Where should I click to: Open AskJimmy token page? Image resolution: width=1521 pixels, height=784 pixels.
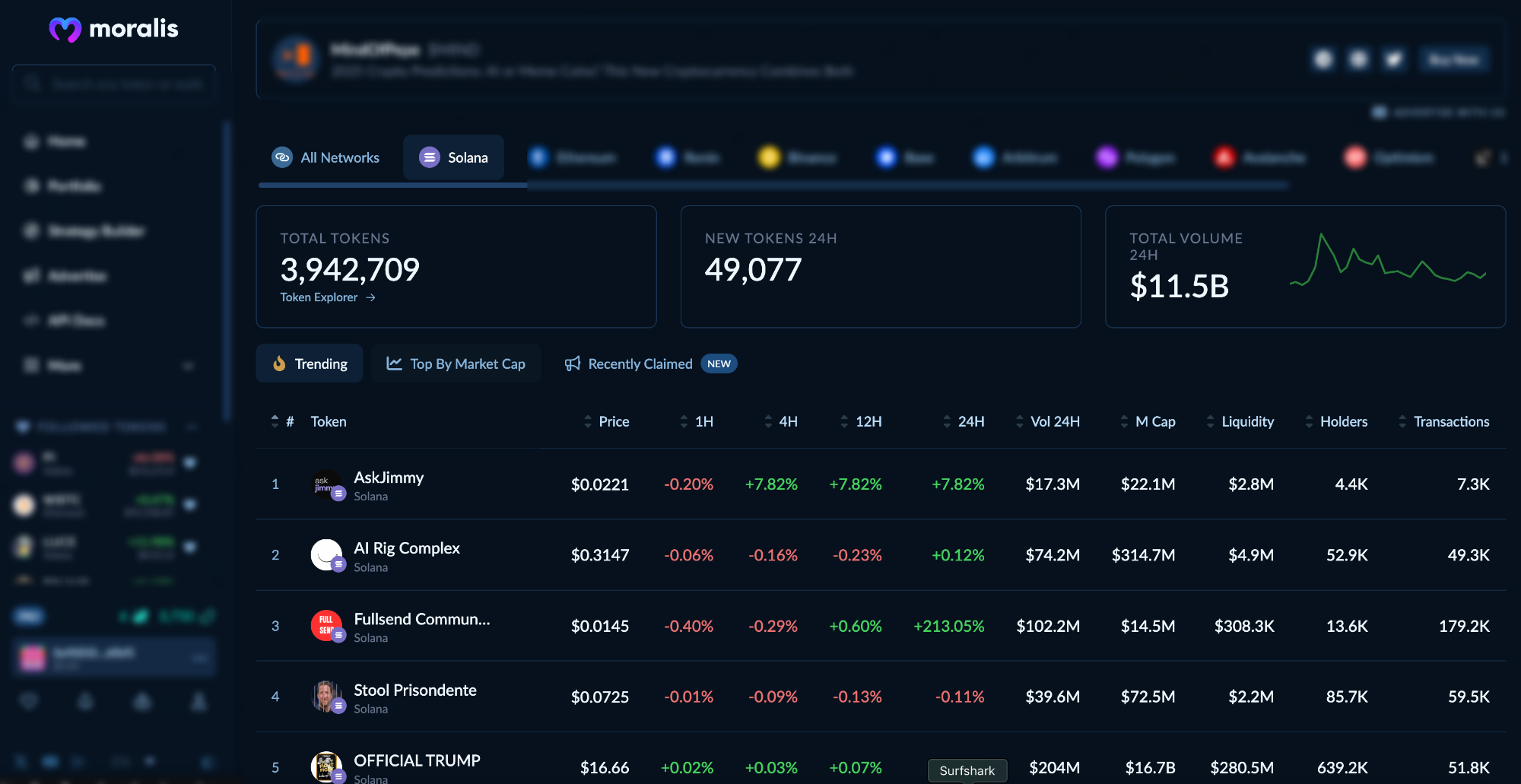click(389, 478)
